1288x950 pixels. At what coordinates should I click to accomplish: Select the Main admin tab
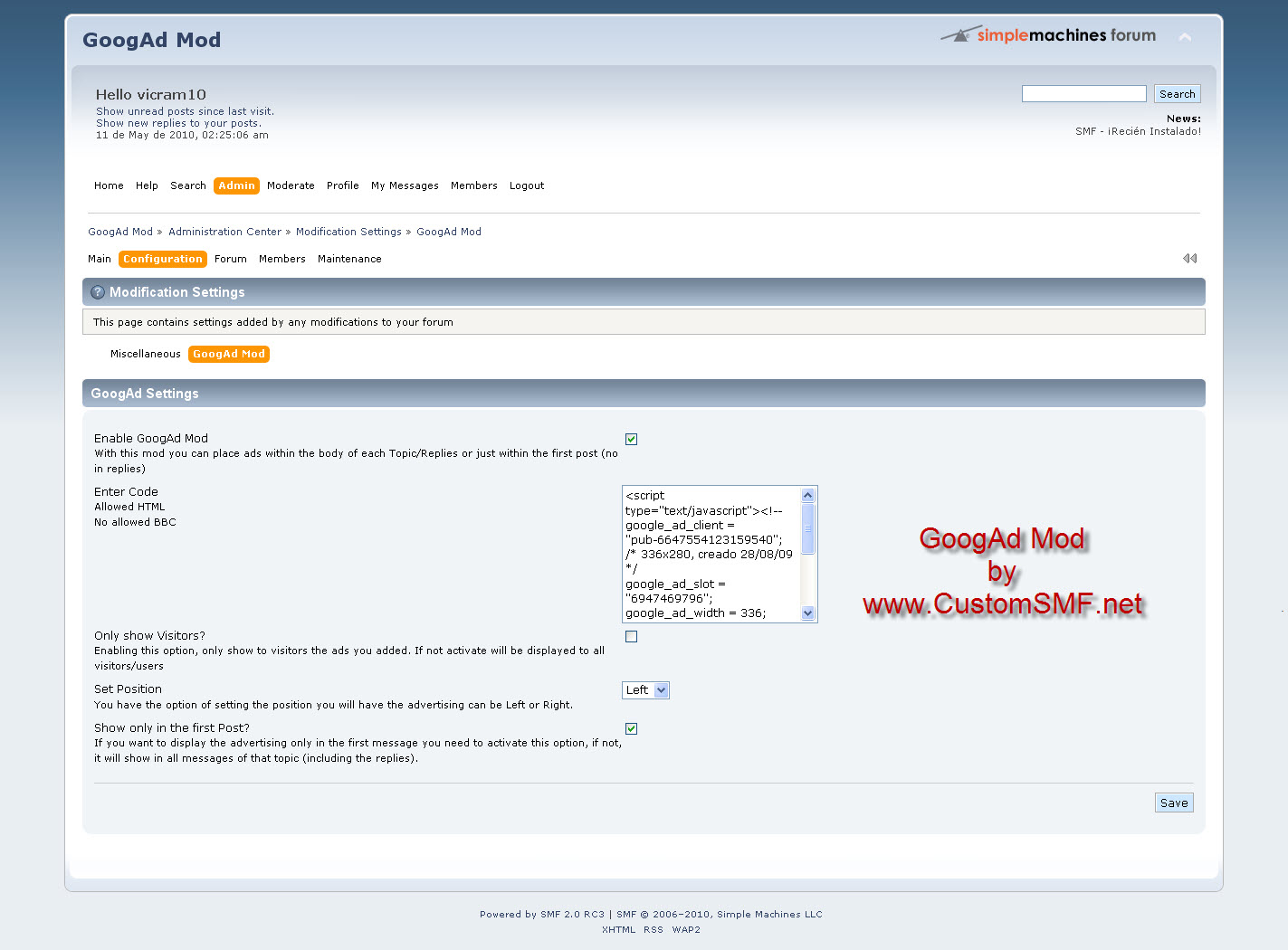pos(100,259)
